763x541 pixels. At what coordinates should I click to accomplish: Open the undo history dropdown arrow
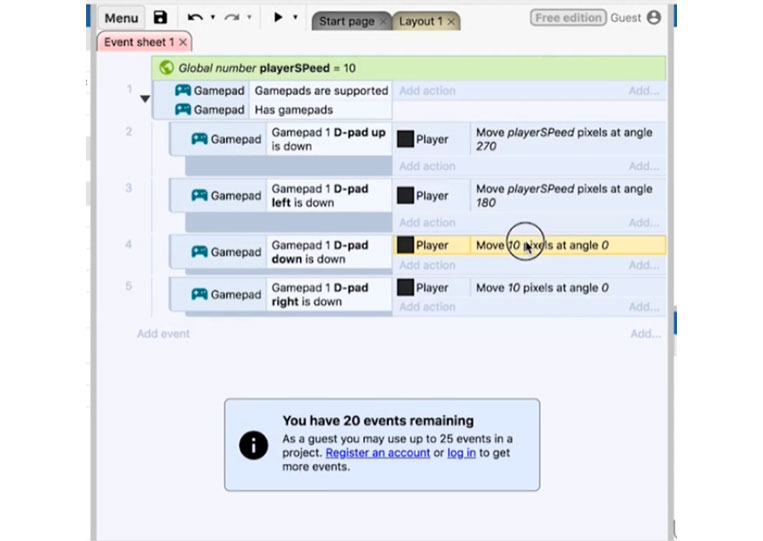click(213, 18)
